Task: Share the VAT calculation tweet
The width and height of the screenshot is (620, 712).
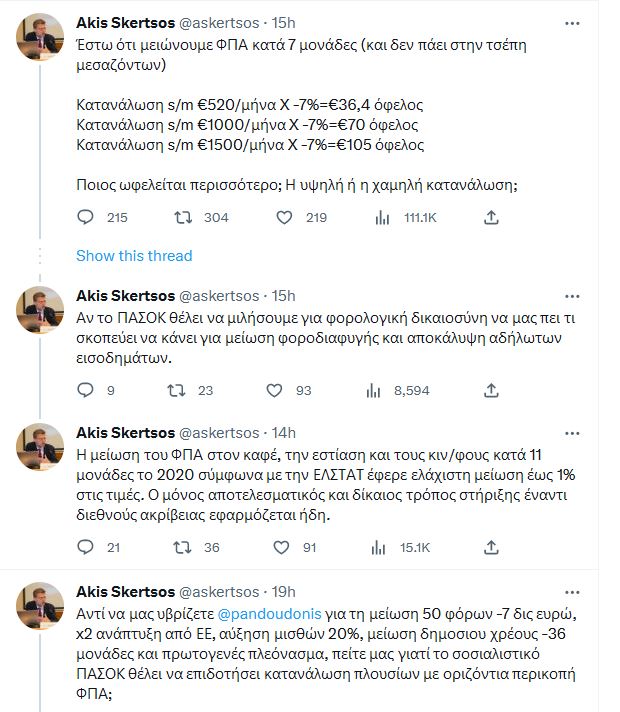Action: 491,217
